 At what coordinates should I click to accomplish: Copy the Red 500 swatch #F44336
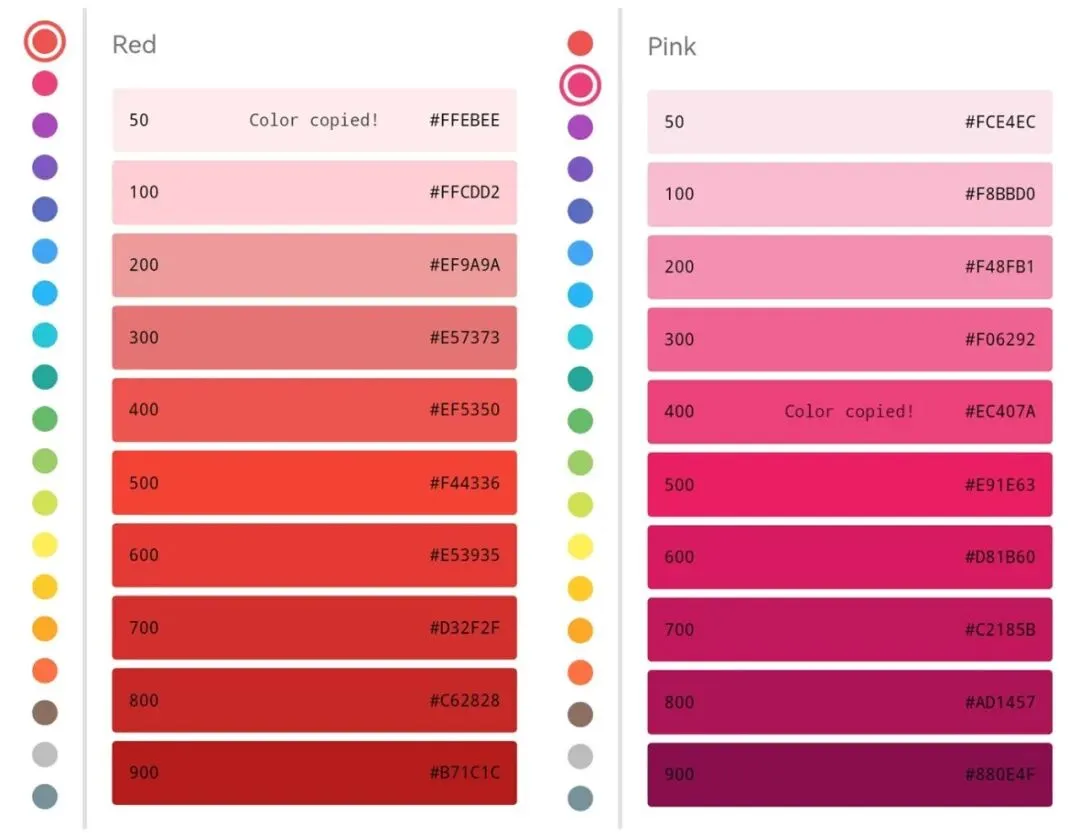314,483
